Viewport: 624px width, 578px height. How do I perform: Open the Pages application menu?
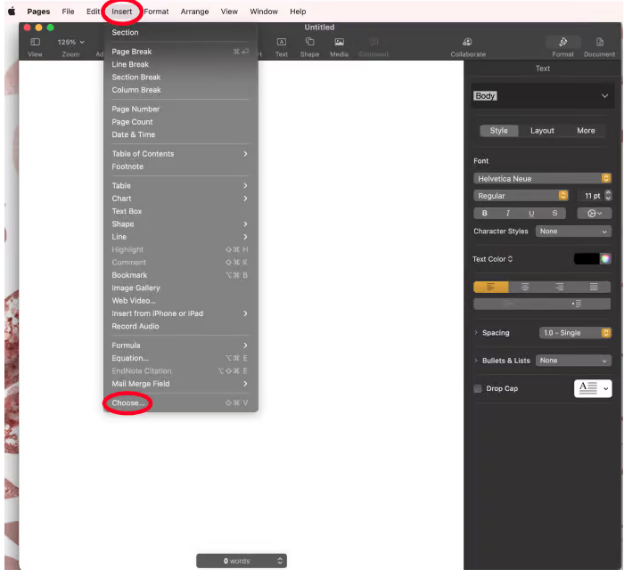coord(38,12)
